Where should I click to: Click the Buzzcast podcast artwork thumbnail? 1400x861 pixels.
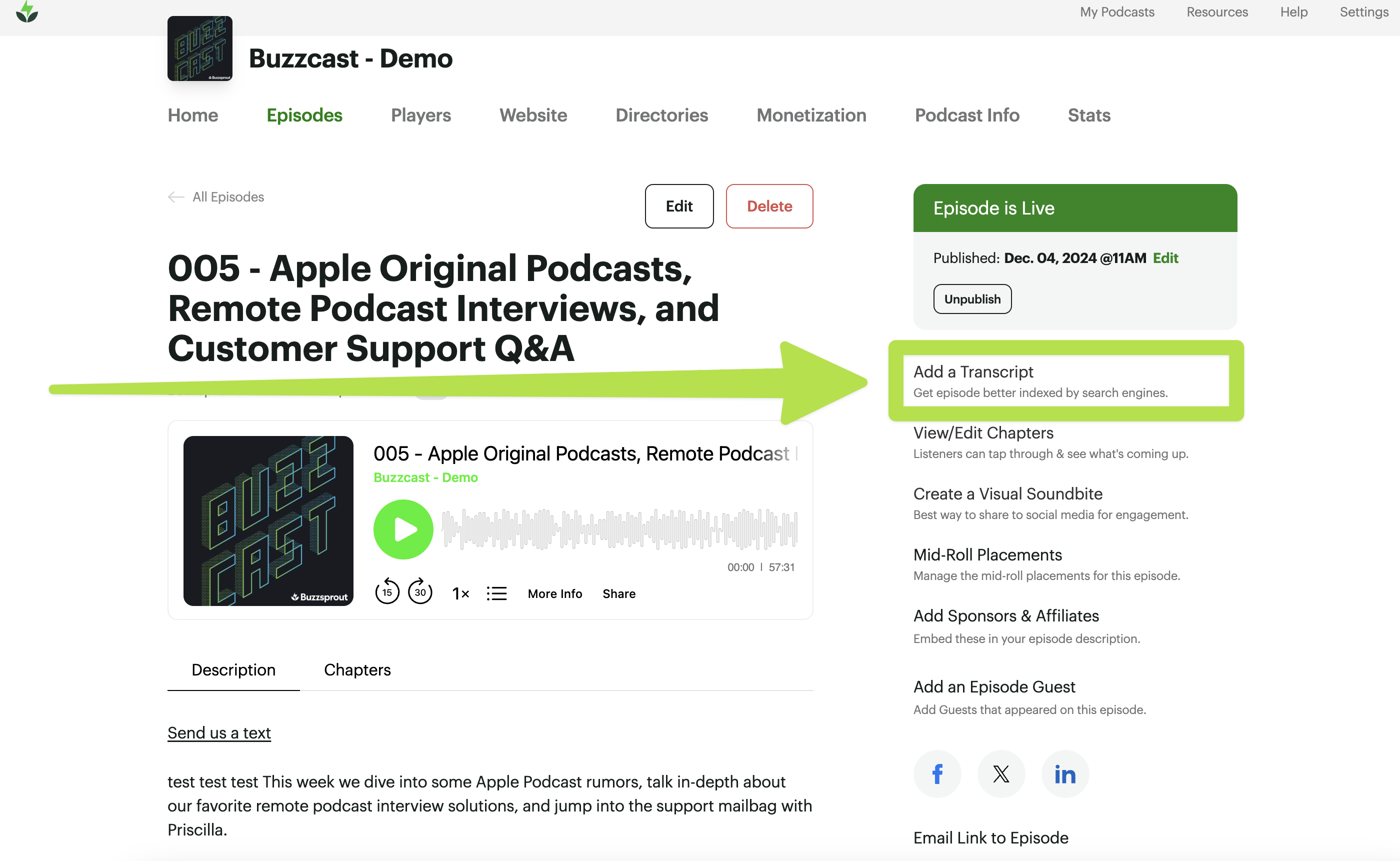200,48
